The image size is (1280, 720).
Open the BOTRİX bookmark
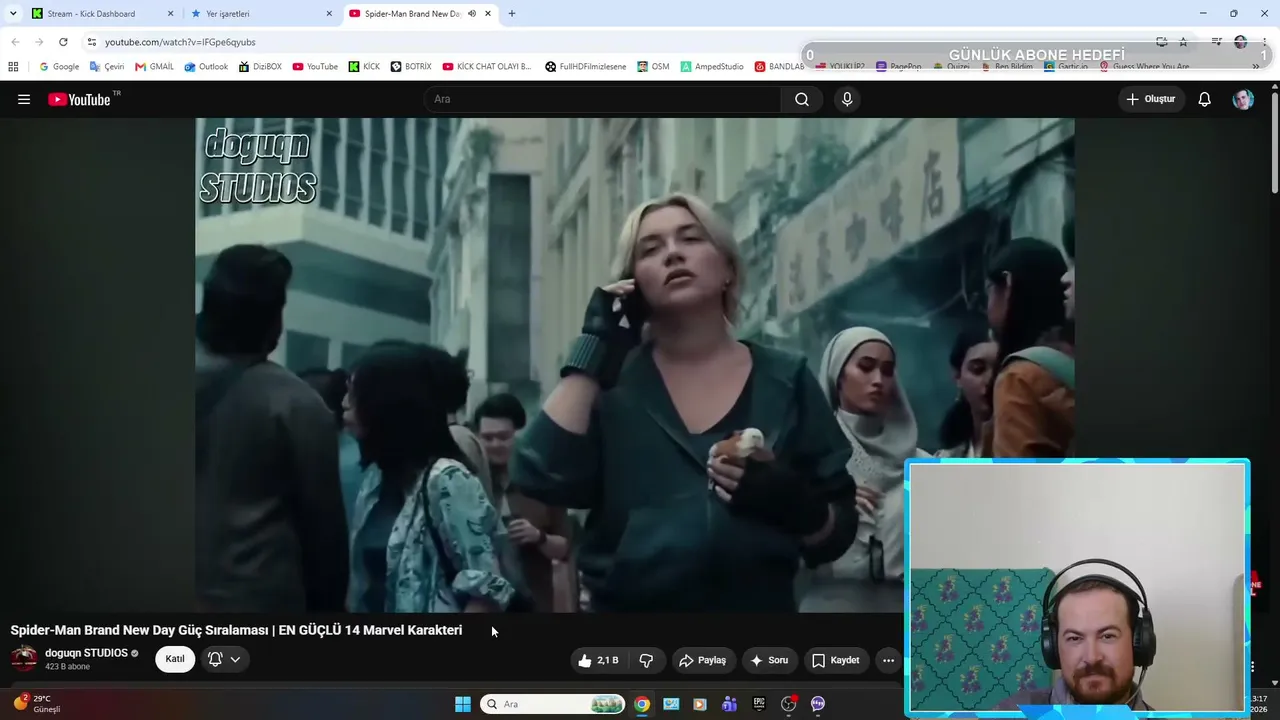click(x=411, y=67)
